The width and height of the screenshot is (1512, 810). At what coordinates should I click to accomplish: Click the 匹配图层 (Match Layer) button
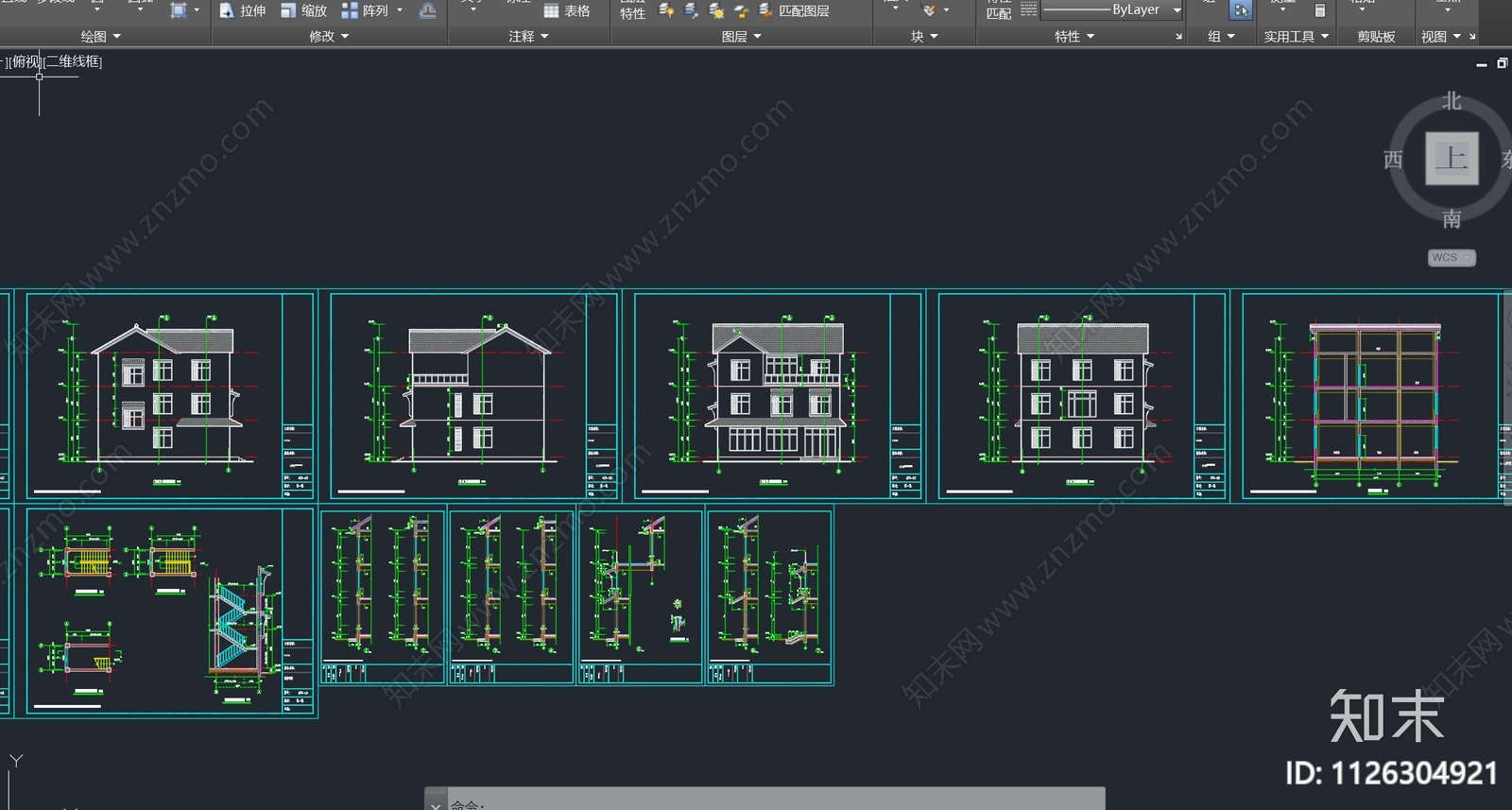794,10
